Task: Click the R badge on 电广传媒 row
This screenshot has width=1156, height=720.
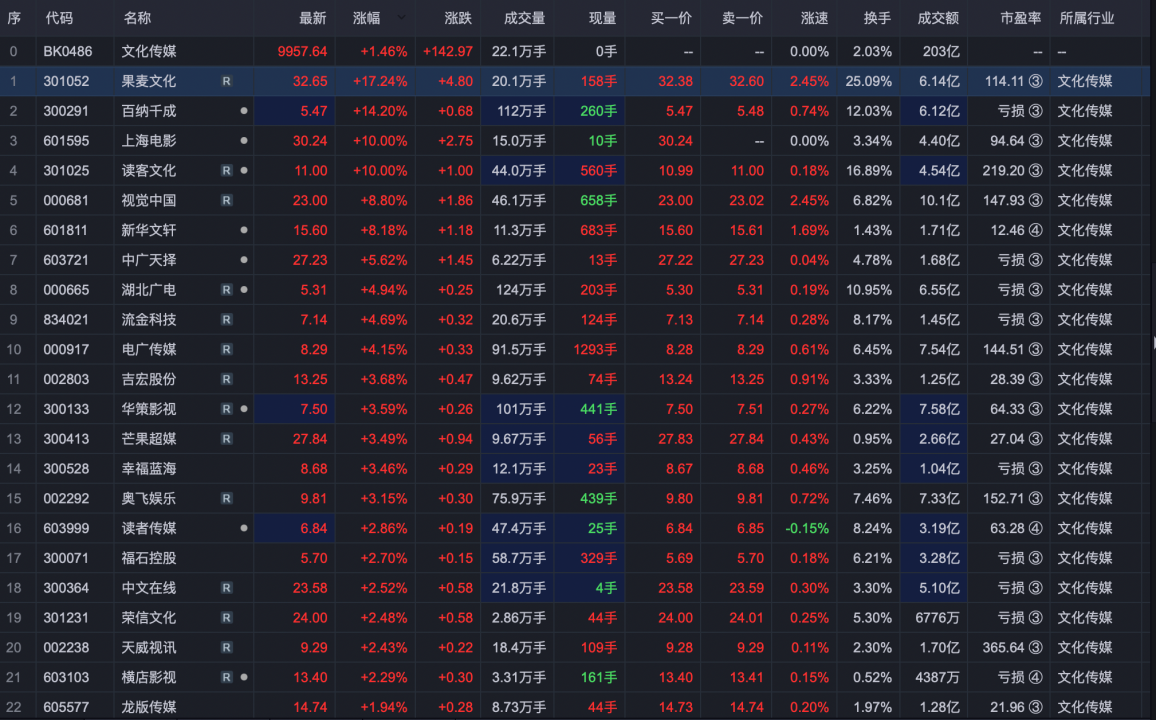Action: (227, 349)
